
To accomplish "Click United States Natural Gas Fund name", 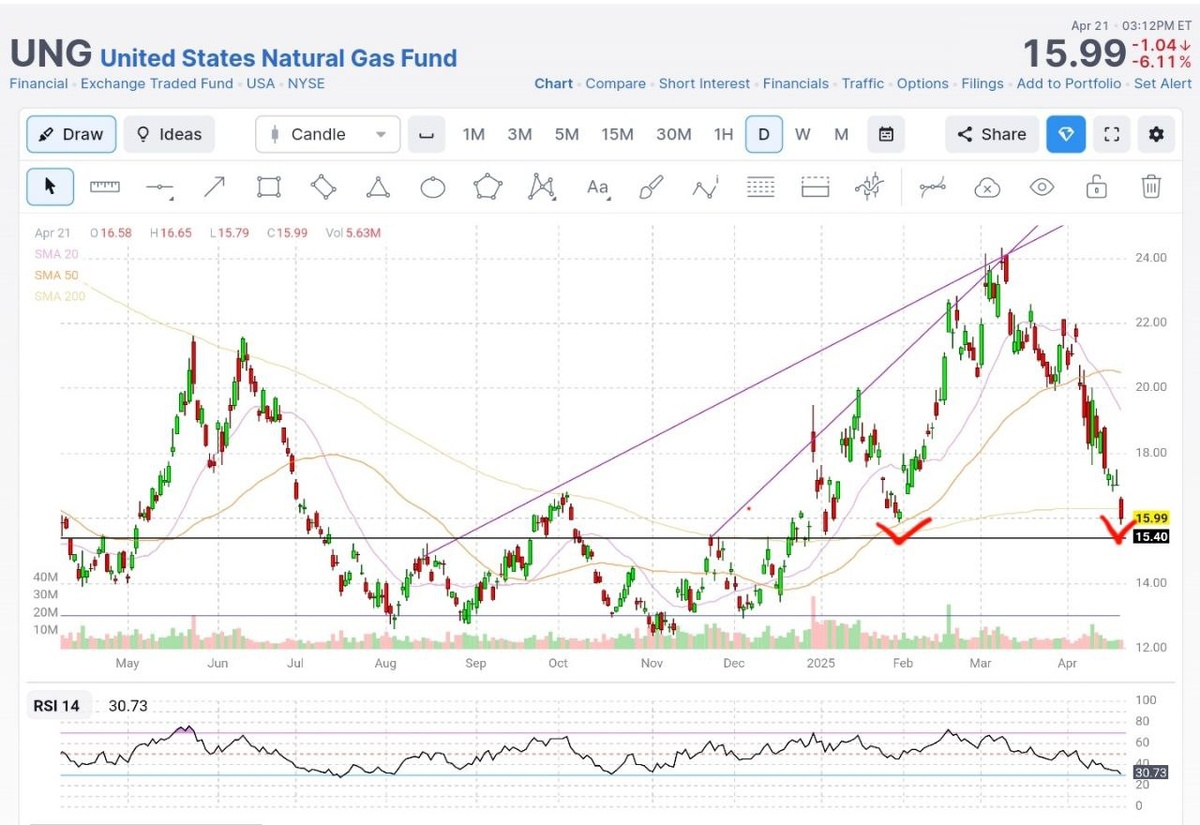I will (279, 58).
